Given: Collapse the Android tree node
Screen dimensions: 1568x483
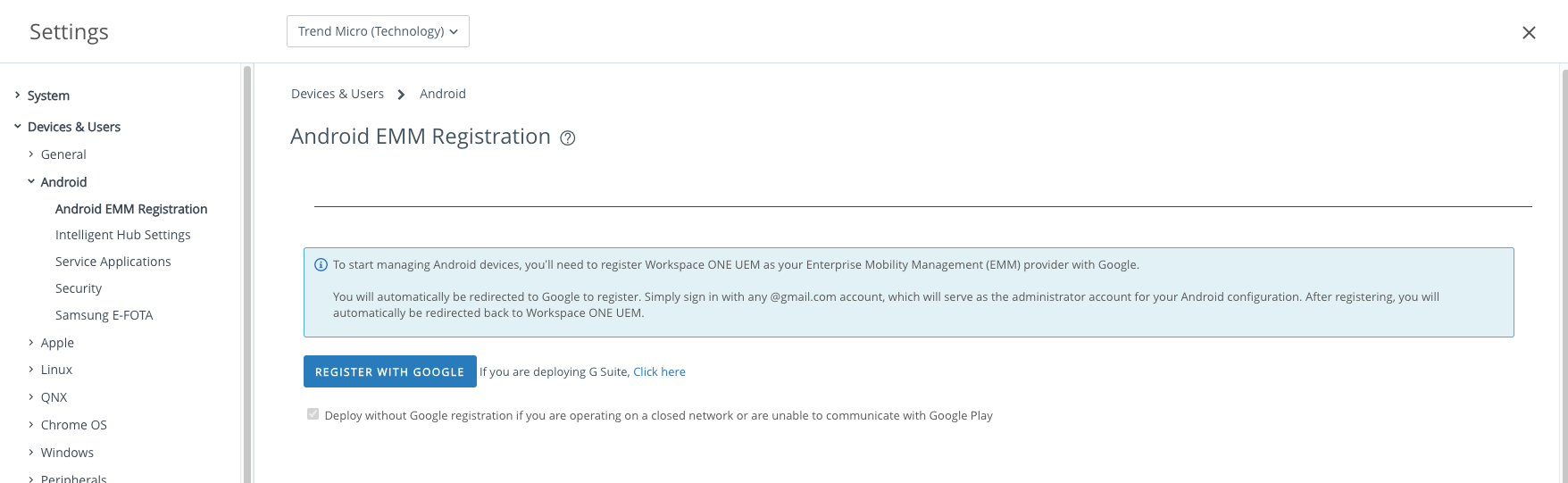Looking at the screenshot, I should pos(31,182).
